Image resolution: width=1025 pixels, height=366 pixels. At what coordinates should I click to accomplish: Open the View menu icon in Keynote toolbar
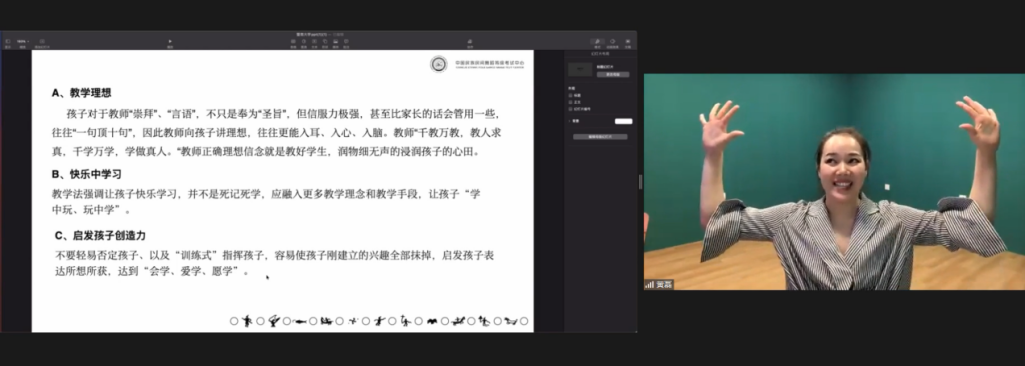[x=8, y=41]
